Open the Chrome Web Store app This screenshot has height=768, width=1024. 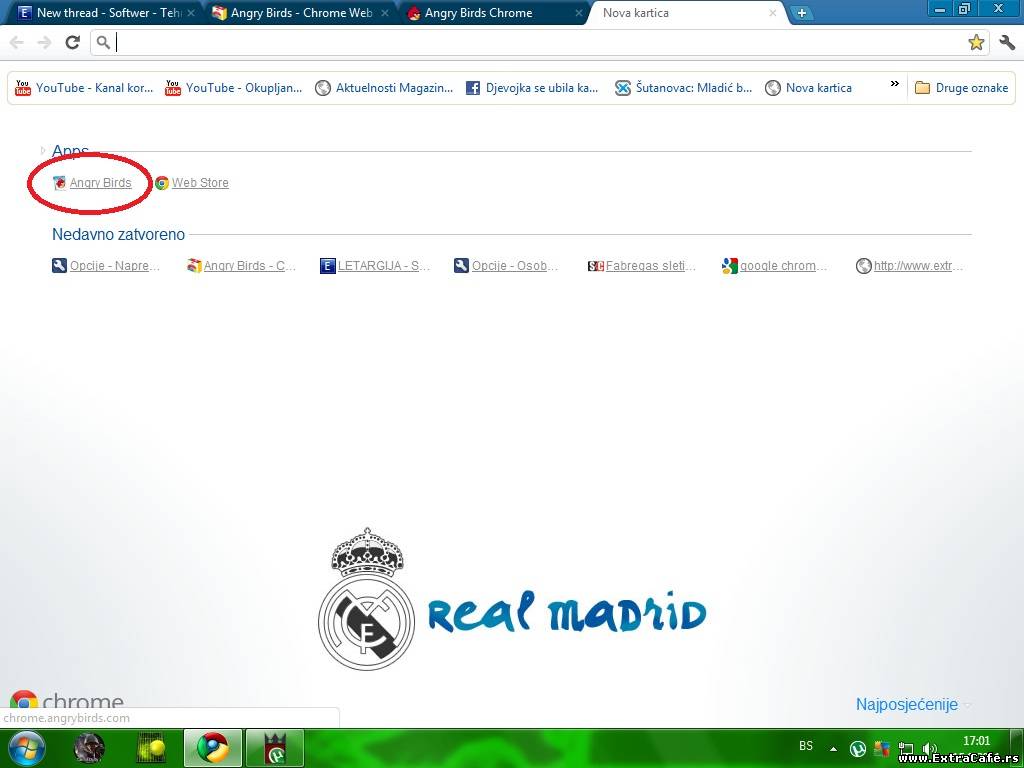click(192, 183)
